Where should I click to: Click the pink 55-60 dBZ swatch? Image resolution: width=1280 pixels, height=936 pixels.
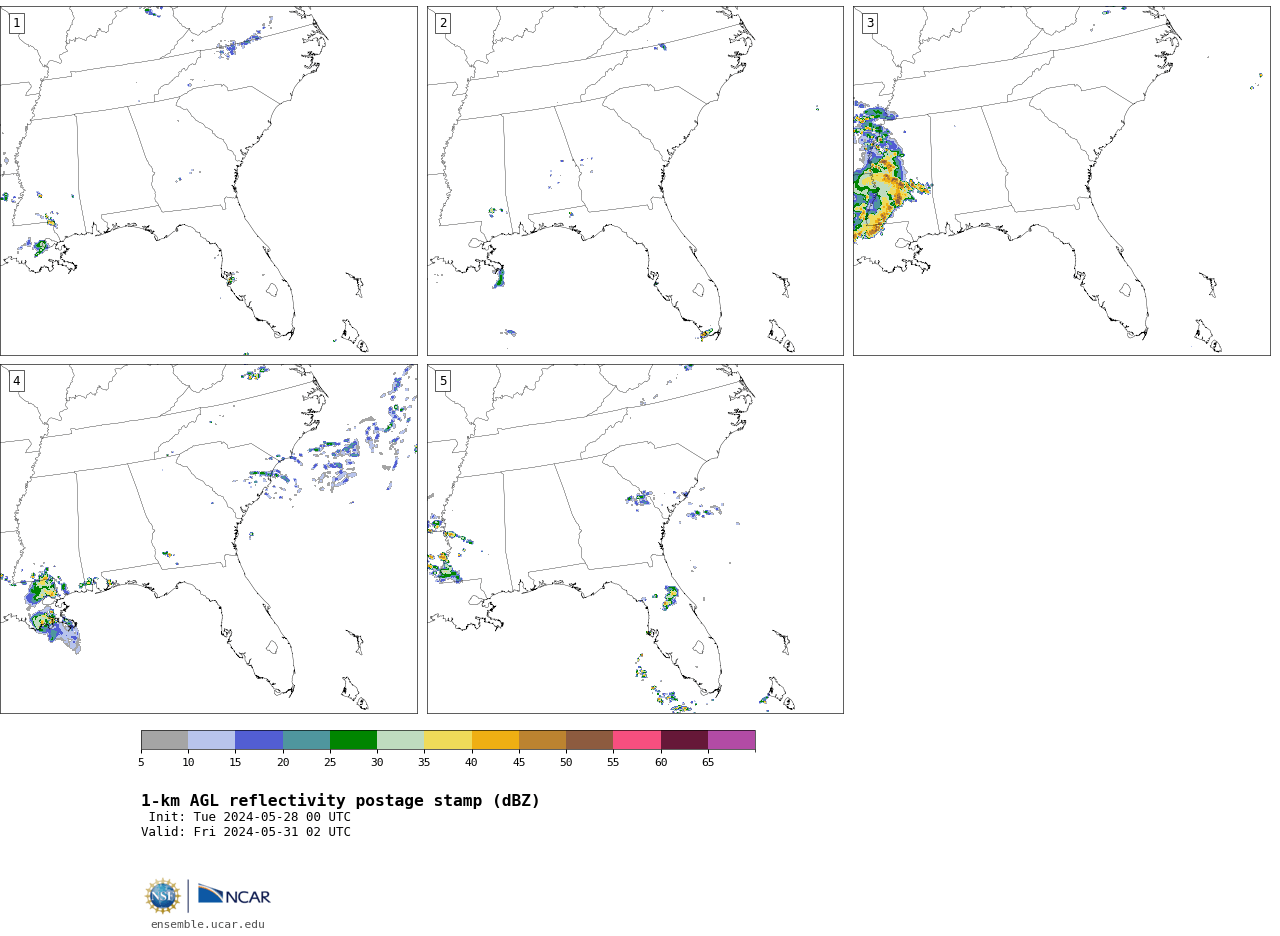[x=637, y=740]
